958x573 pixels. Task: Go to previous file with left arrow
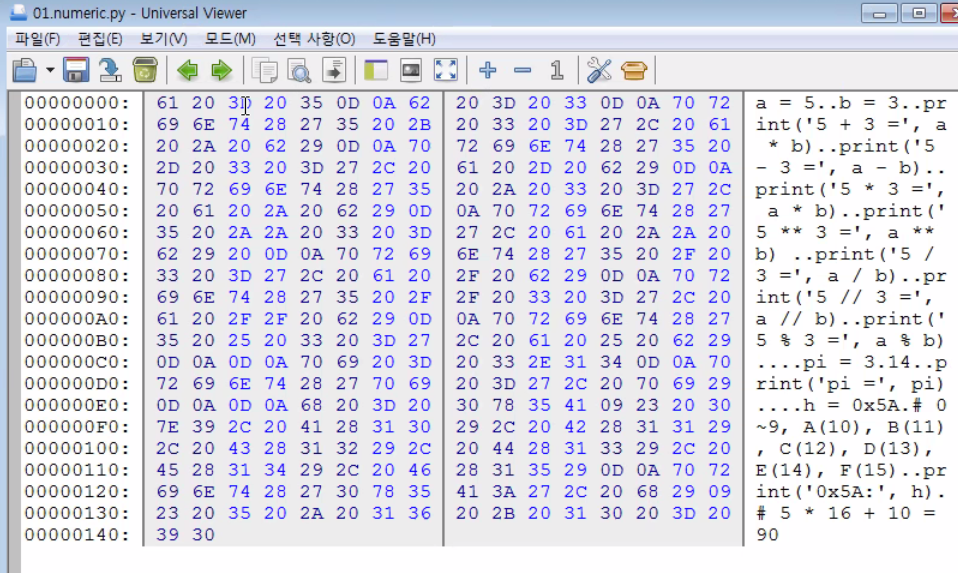point(188,70)
